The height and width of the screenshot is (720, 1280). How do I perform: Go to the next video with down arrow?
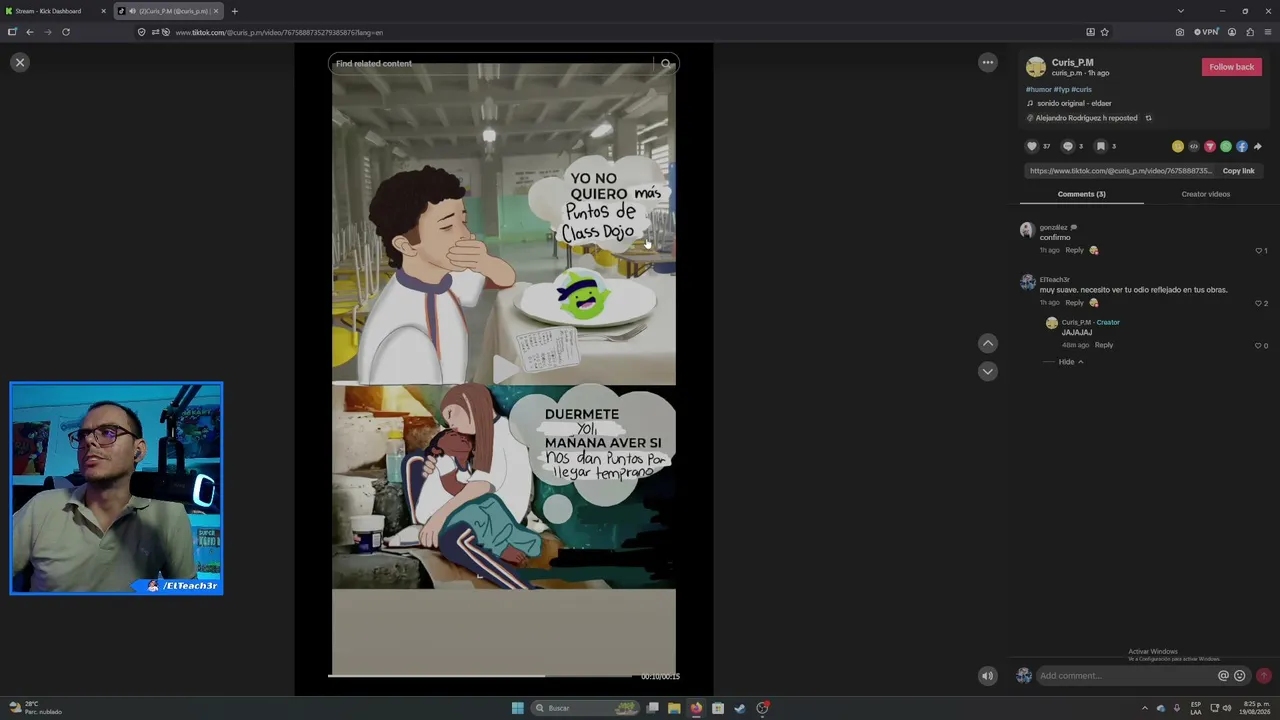(988, 371)
